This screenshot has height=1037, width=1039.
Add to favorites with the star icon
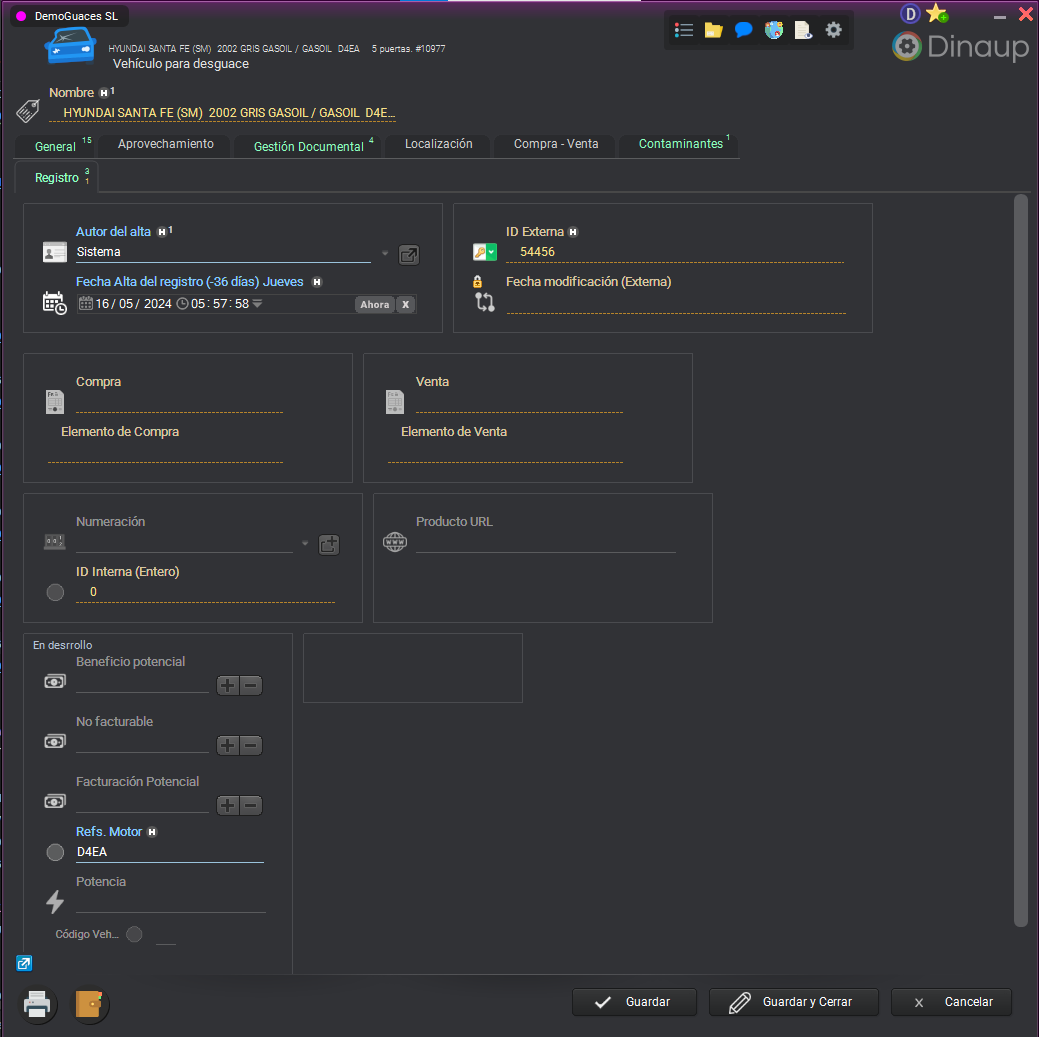coord(936,13)
